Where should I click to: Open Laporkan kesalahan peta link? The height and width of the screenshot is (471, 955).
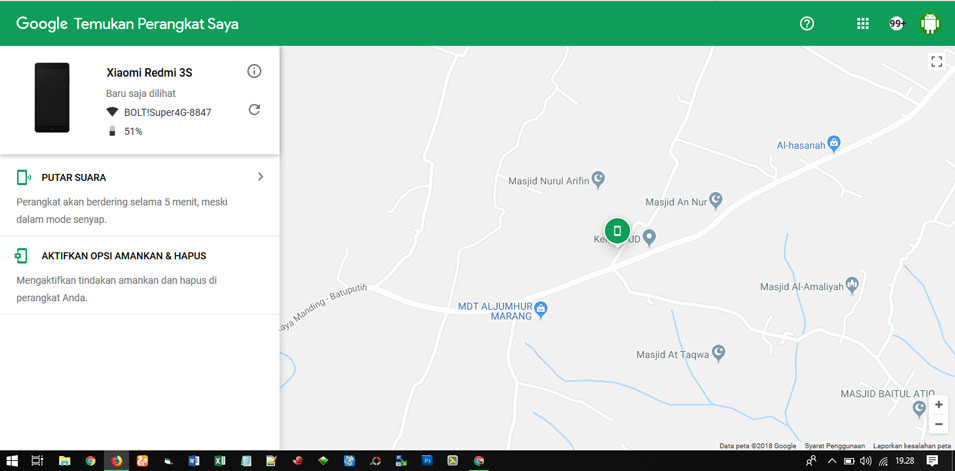(912, 445)
